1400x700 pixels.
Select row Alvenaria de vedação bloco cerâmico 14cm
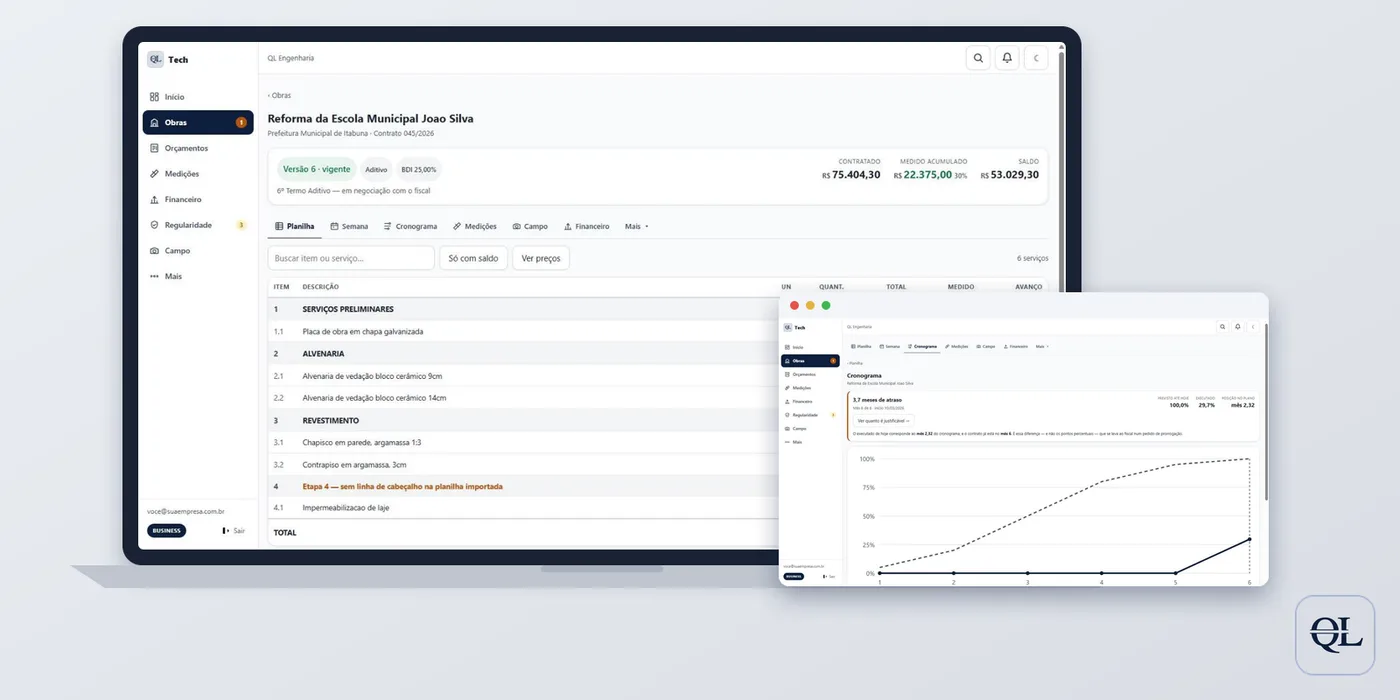[524, 398]
